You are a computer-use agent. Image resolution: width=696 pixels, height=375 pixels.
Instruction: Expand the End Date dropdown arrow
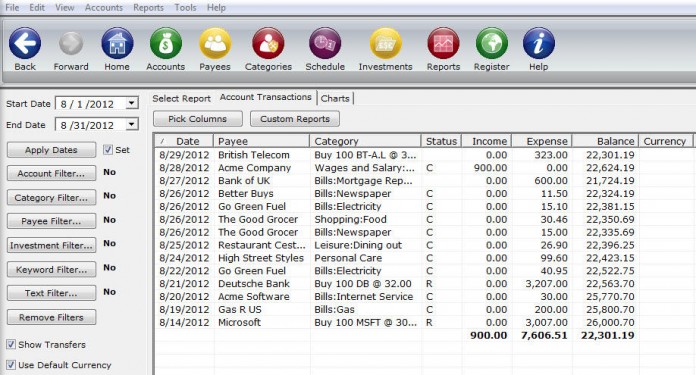click(131, 124)
